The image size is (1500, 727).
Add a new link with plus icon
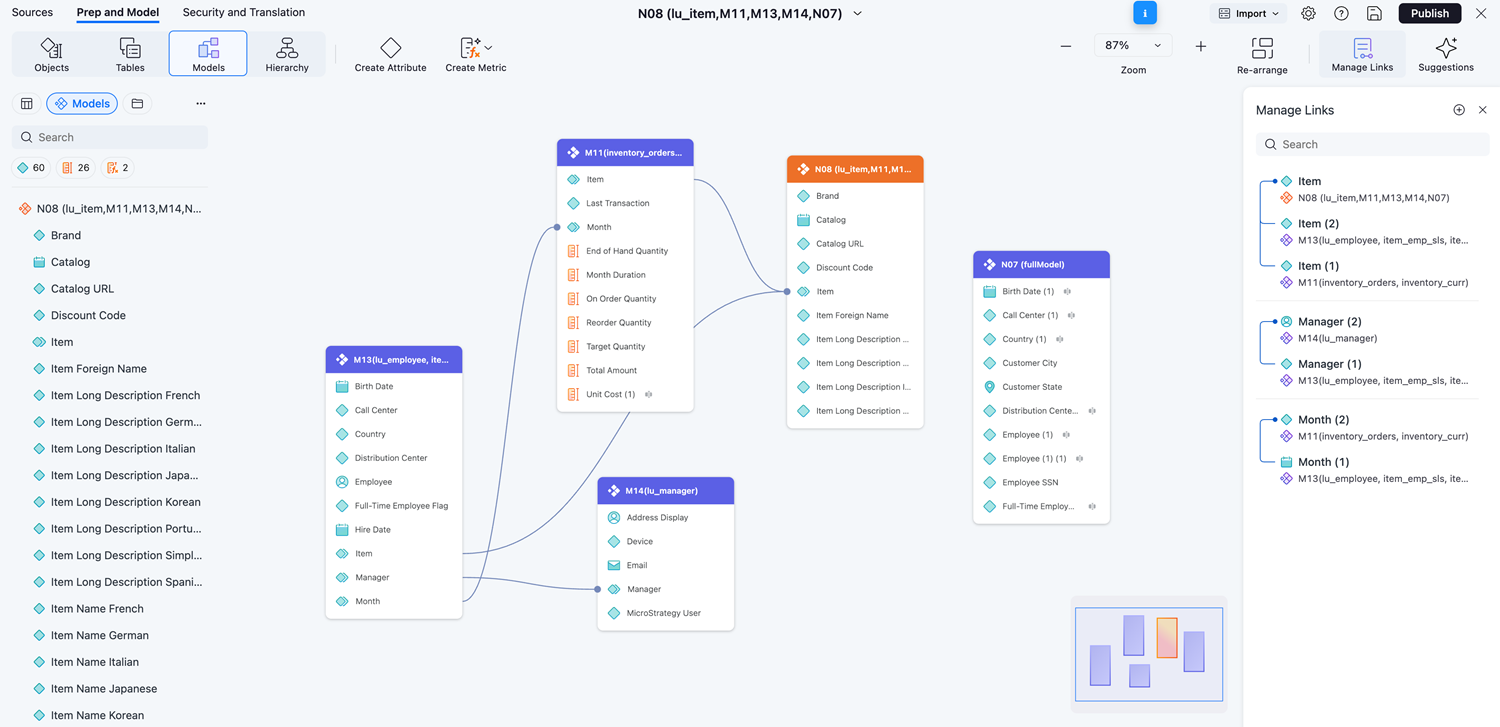1459,110
